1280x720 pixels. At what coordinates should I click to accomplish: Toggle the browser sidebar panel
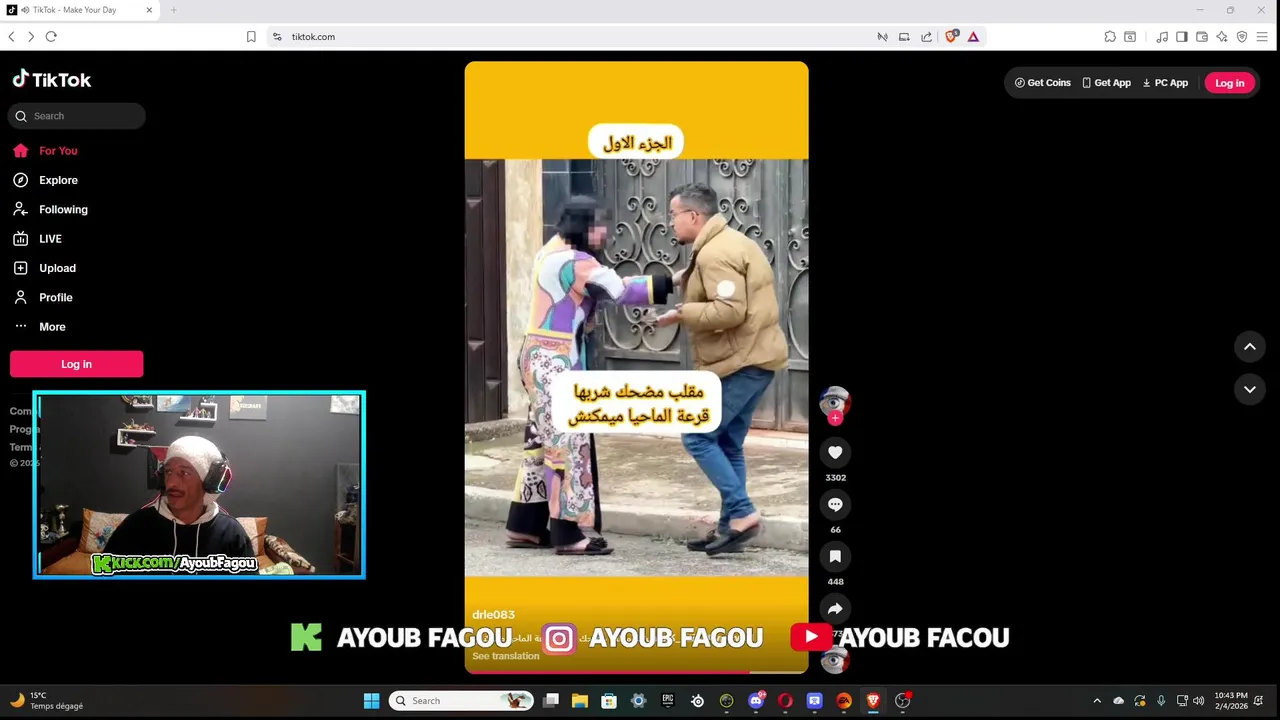pyautogui.click(x=1181, y=37)
